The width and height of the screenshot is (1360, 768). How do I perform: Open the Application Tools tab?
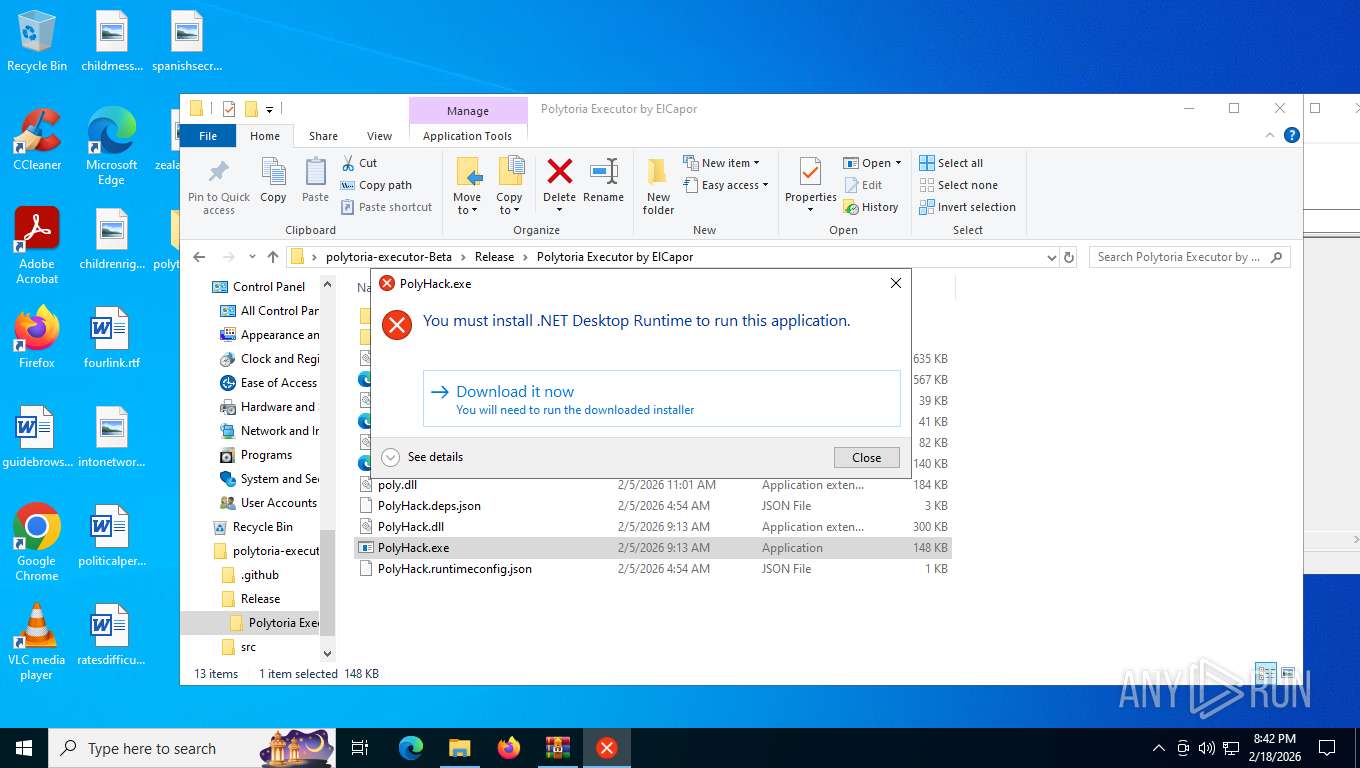tap(467, 136)
